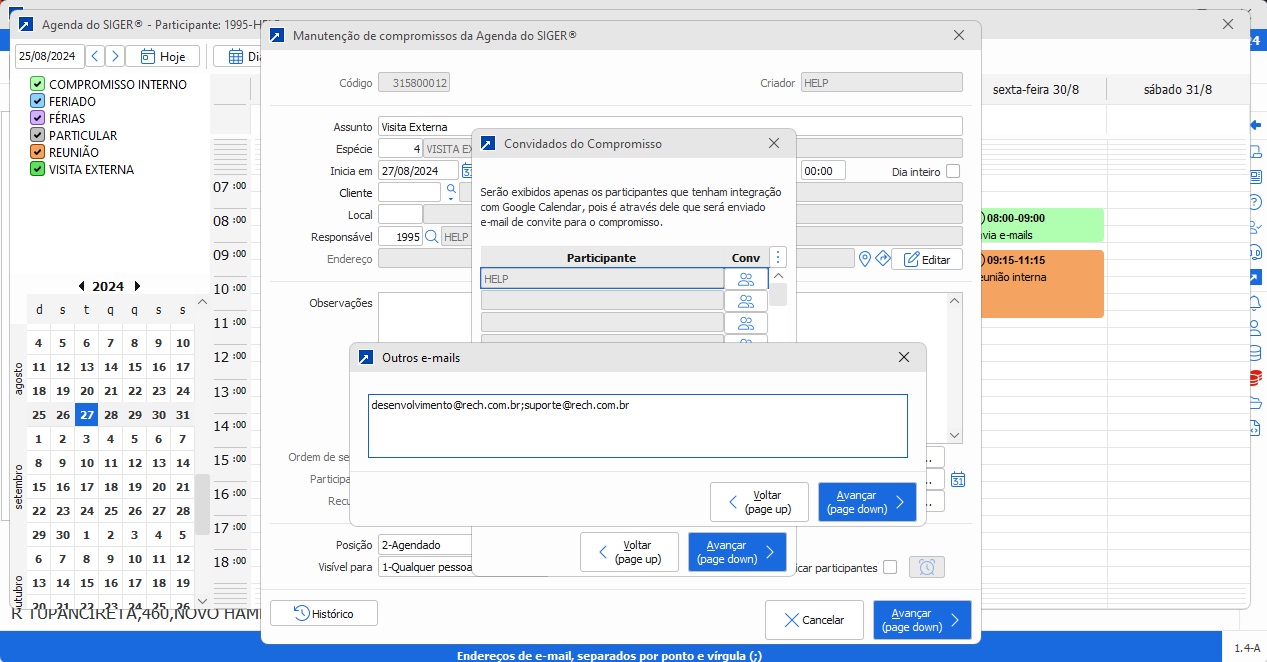
Task: Click the alarm clock reminder button
Action: coord(927,567)
